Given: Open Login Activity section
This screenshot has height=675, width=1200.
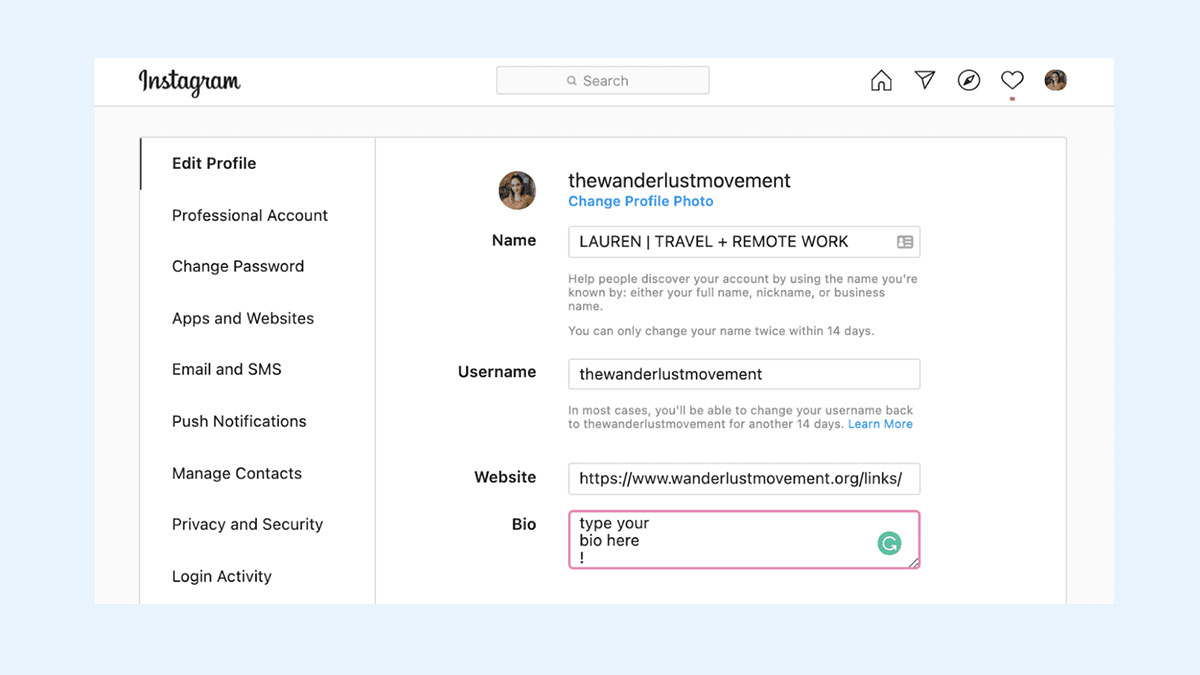Looking at the screenshot, I should pos(222,576).
